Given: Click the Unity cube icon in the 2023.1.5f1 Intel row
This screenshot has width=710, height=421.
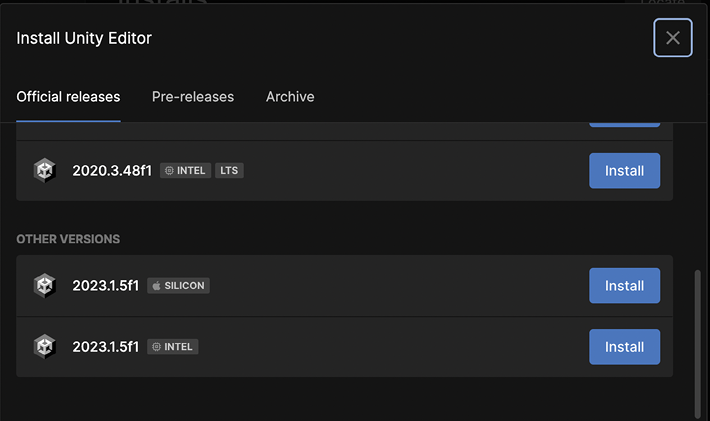Looking at the screenshot, I should 44,347.
